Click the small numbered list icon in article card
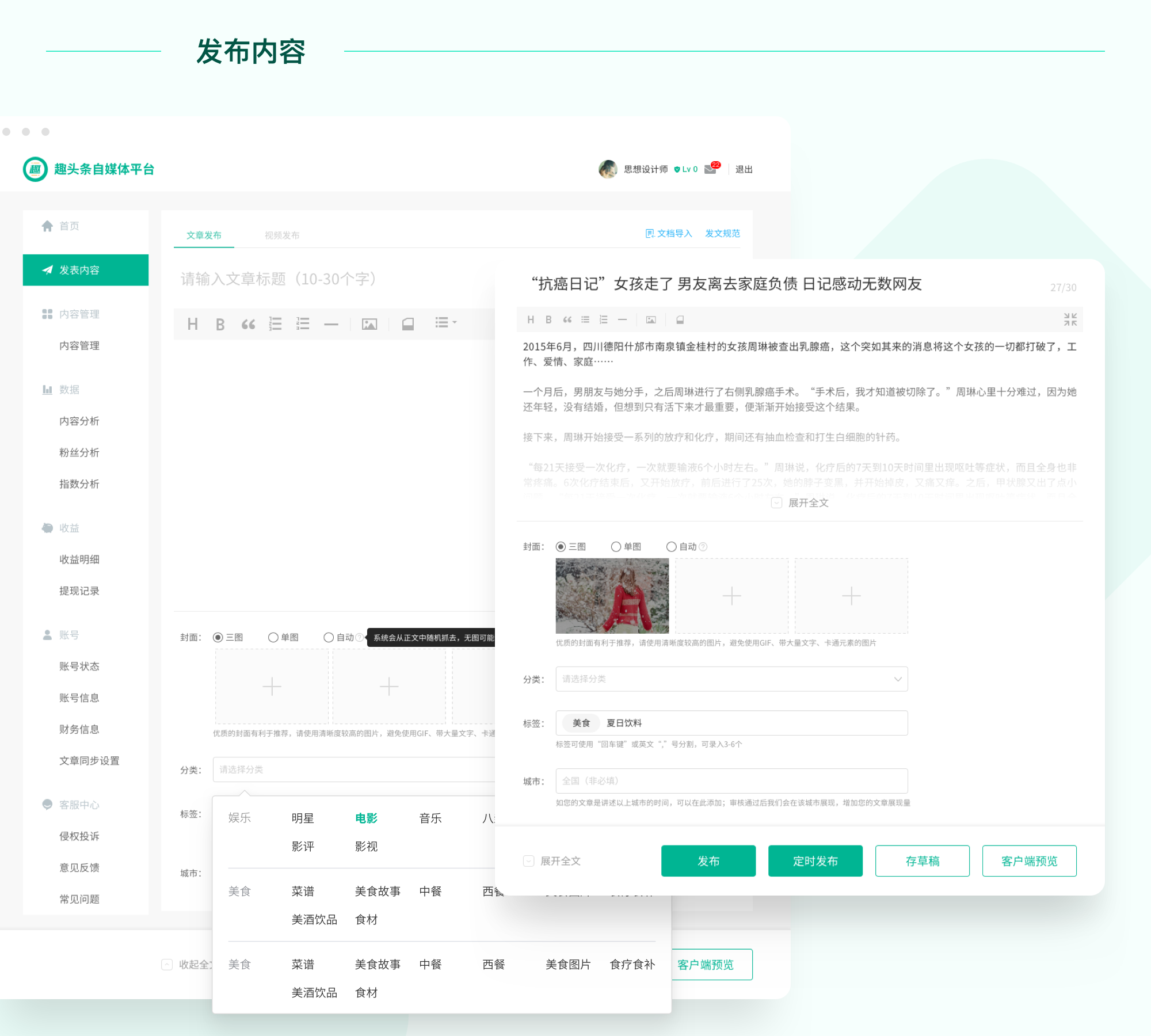1151x1036 pixels. pos(604,319)
